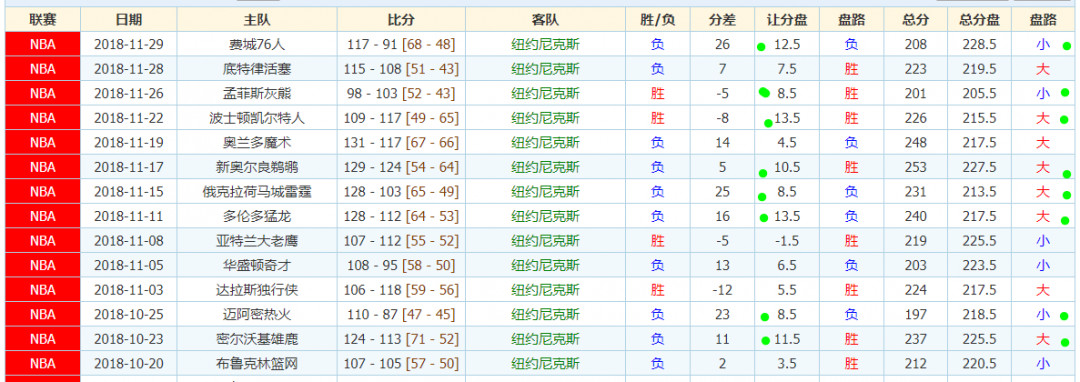Viewport: 1080px width, 382px height.
Task: Click home team 布鲁克林篮网
Action: pyautogui.click(x=257, y=363)
